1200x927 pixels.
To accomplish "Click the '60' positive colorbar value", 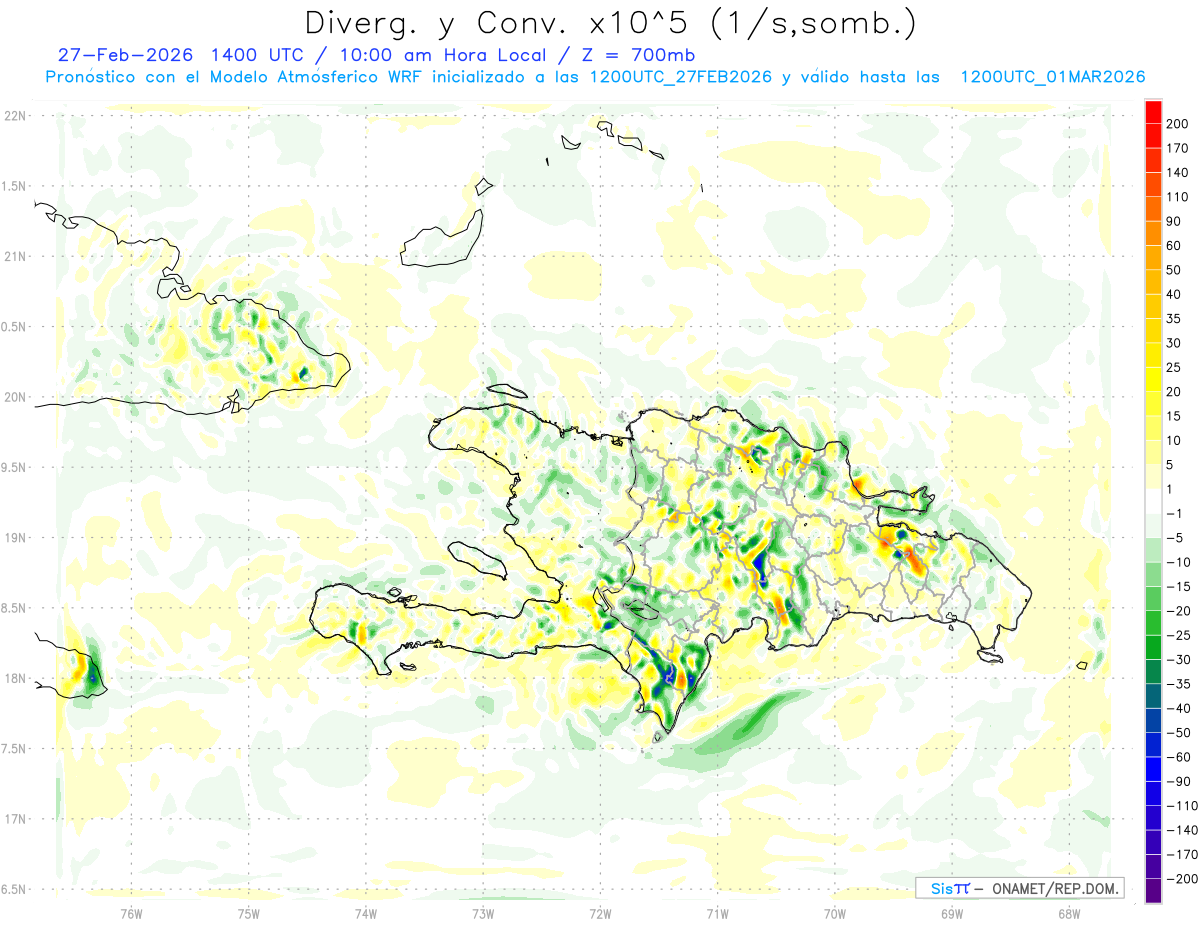I will pyautogui.click(x=1175, y=246).
